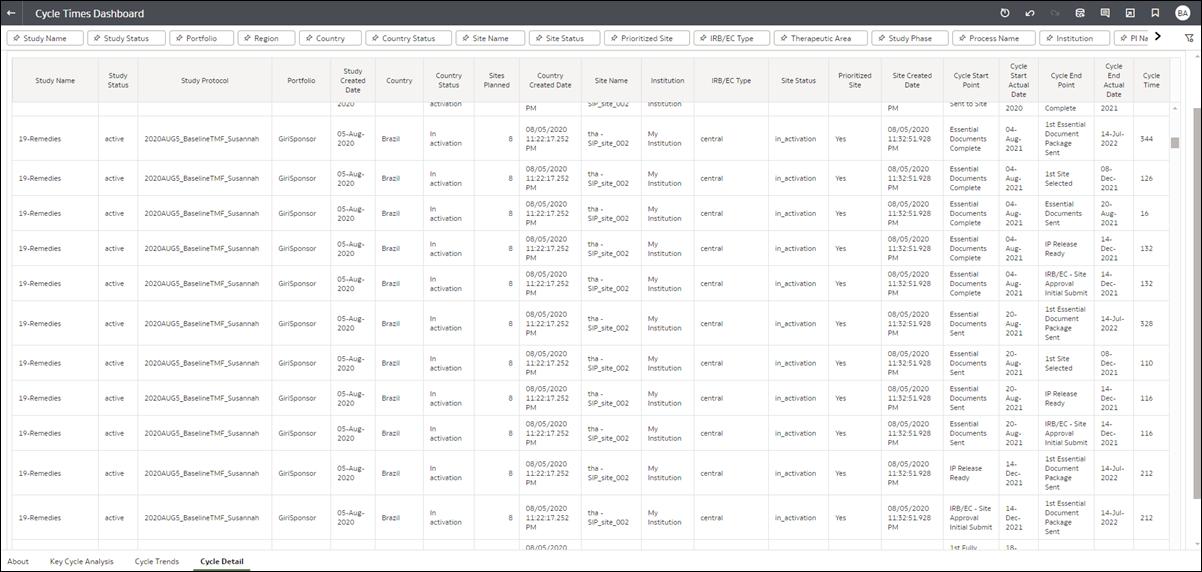Switch to the Cycle Trends tab
This screenshot has width=1202, height=572.
click(157, 561)
